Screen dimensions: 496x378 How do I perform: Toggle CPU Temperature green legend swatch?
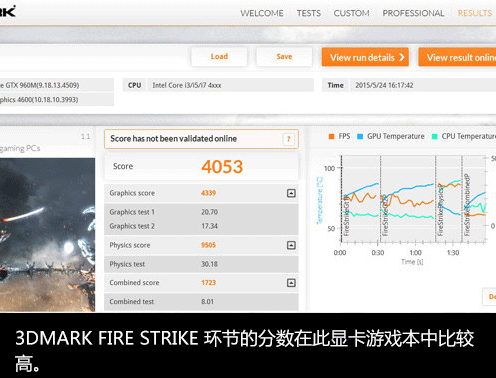pos(435,136)
